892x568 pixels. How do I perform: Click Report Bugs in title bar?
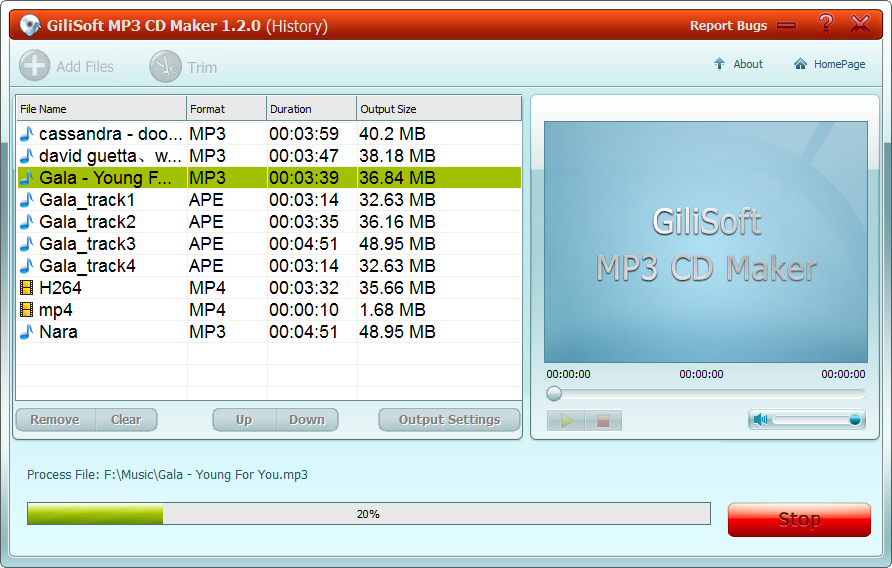click(728, 26)
